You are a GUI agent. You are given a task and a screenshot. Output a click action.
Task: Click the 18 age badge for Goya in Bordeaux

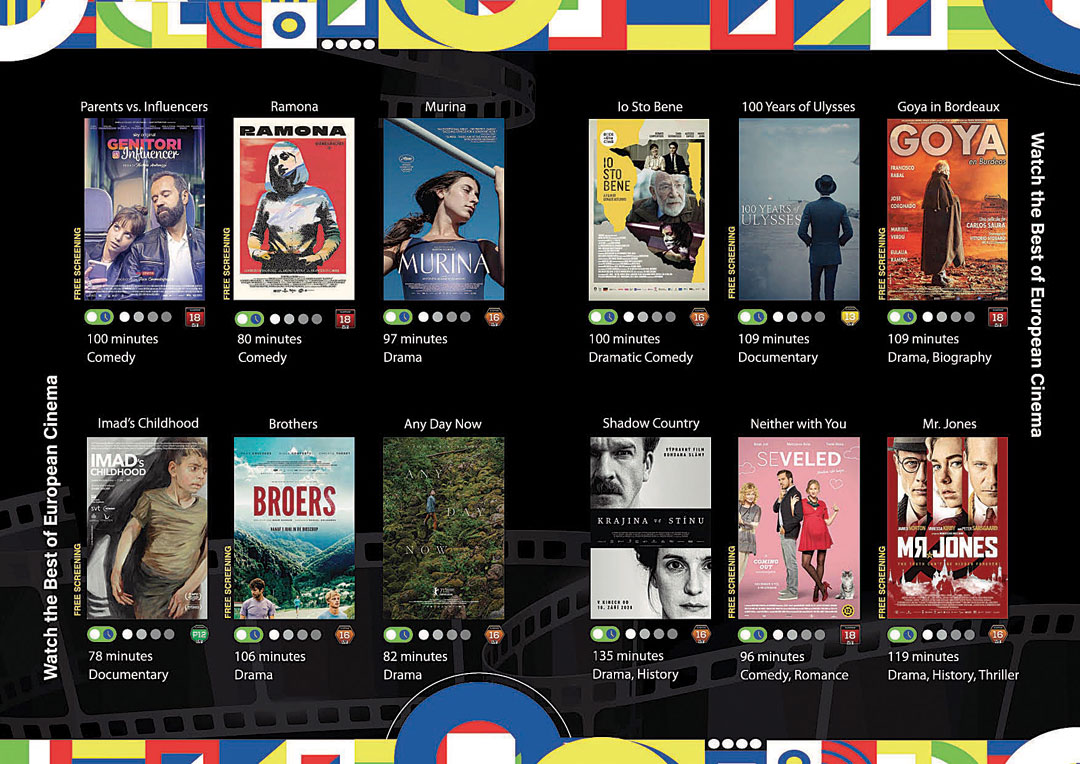click(x=997, y=317)
